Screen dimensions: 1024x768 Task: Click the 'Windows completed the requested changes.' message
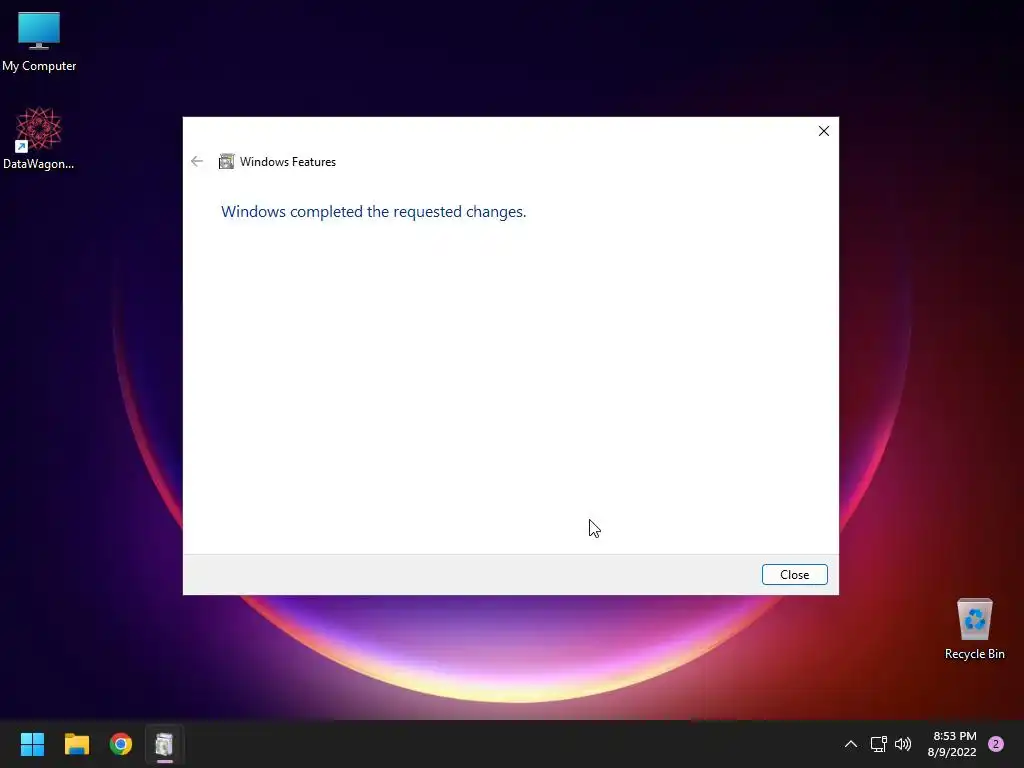point(374,212)
